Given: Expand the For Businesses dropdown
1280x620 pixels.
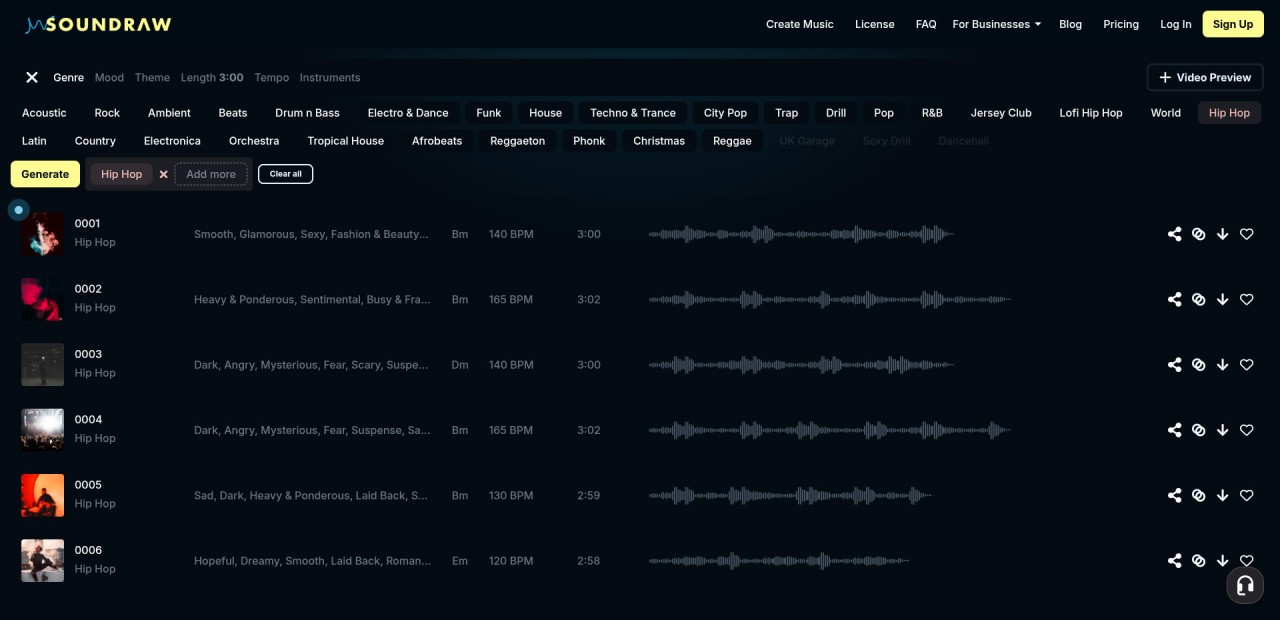Looking at the screenshot, I should (996, 24).
